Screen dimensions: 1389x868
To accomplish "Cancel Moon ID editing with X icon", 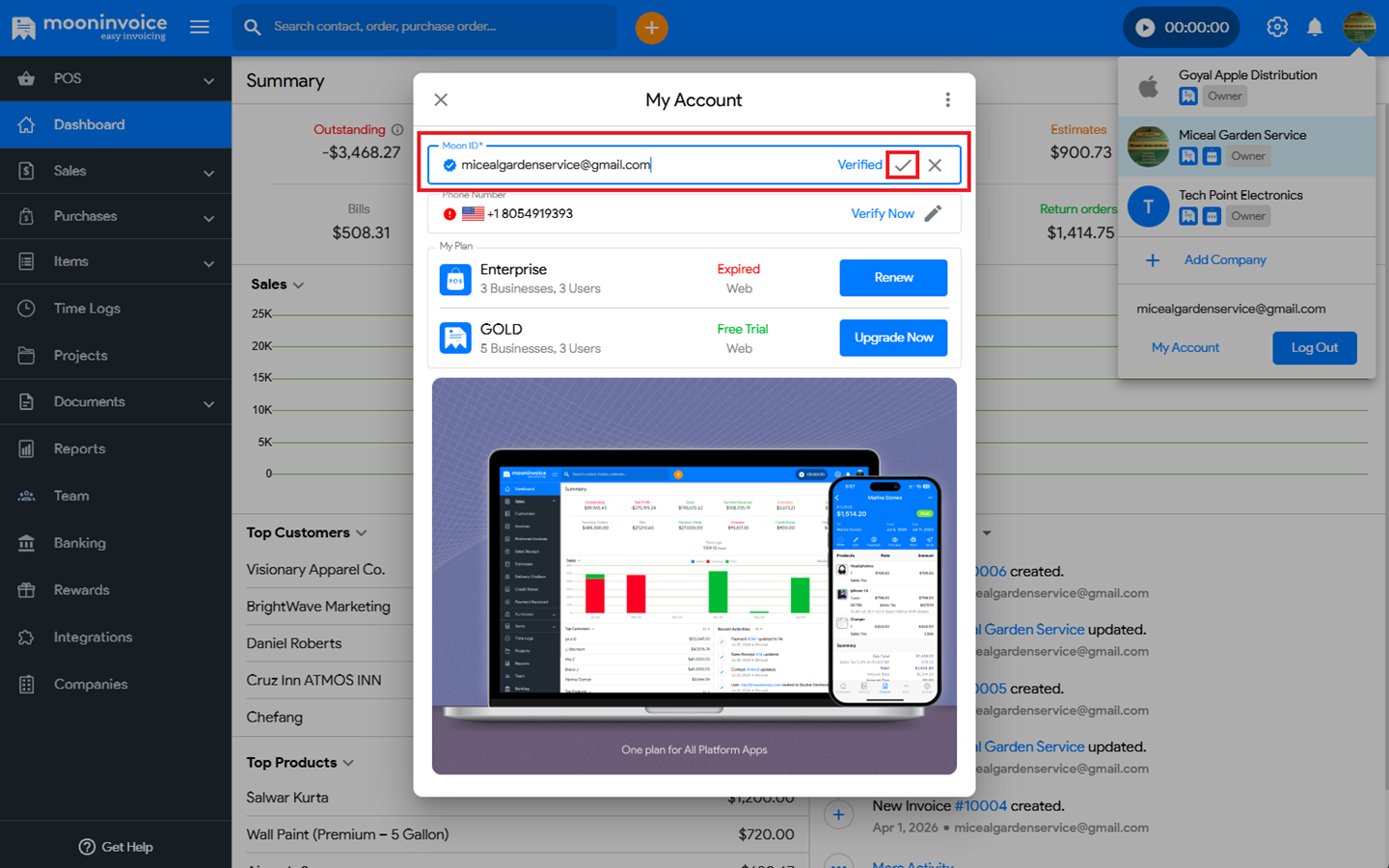I will click(x=935, y=165).
